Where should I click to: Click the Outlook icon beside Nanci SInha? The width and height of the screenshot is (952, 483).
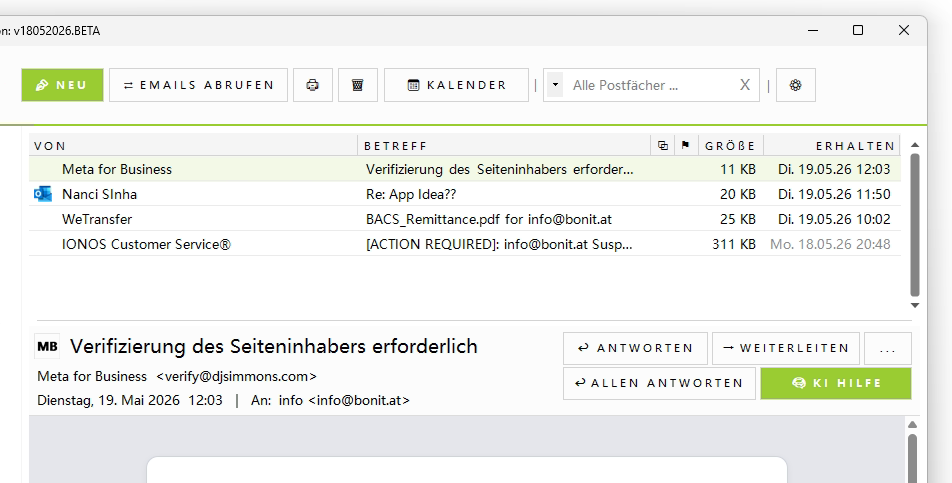click(x=42, y=194)
